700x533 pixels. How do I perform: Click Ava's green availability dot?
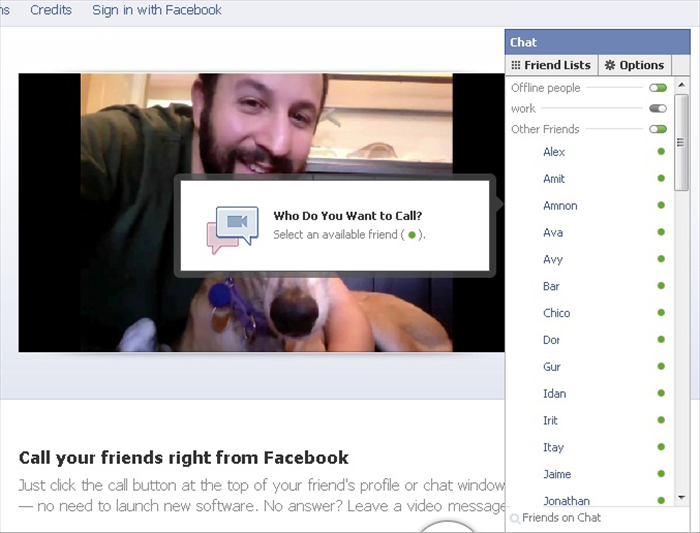pyautogui.click(x=661, y=232)
